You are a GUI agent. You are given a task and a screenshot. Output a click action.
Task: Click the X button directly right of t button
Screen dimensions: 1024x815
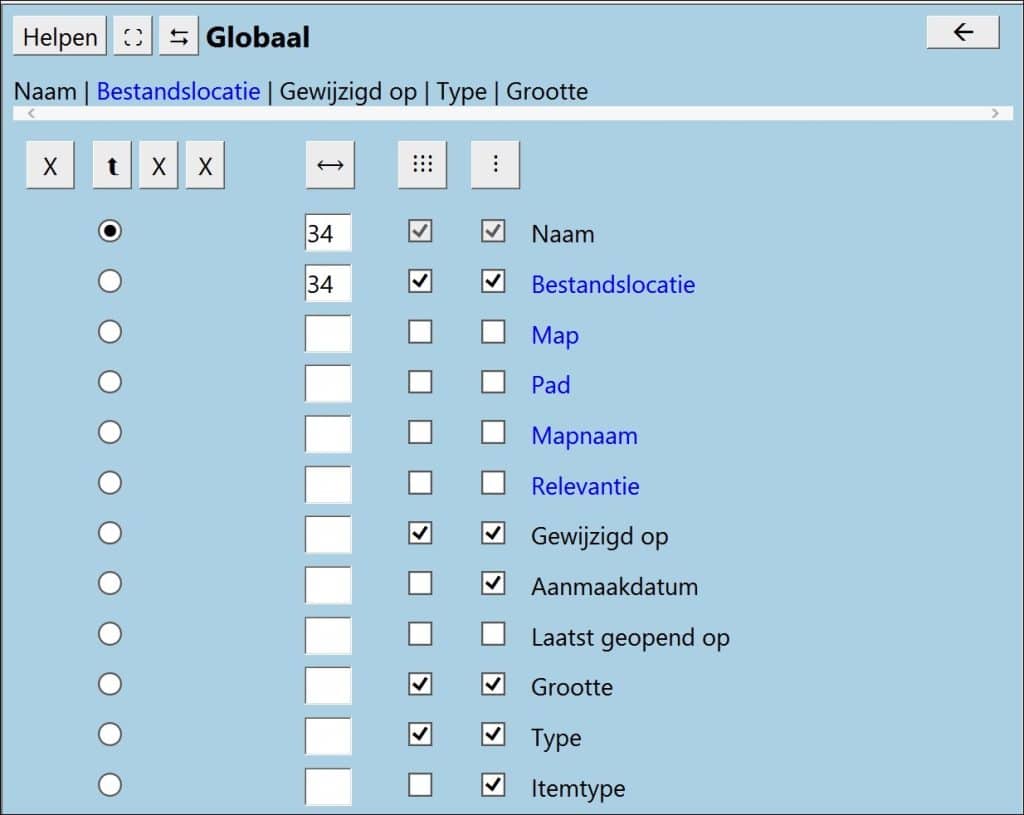click(159, 165)
